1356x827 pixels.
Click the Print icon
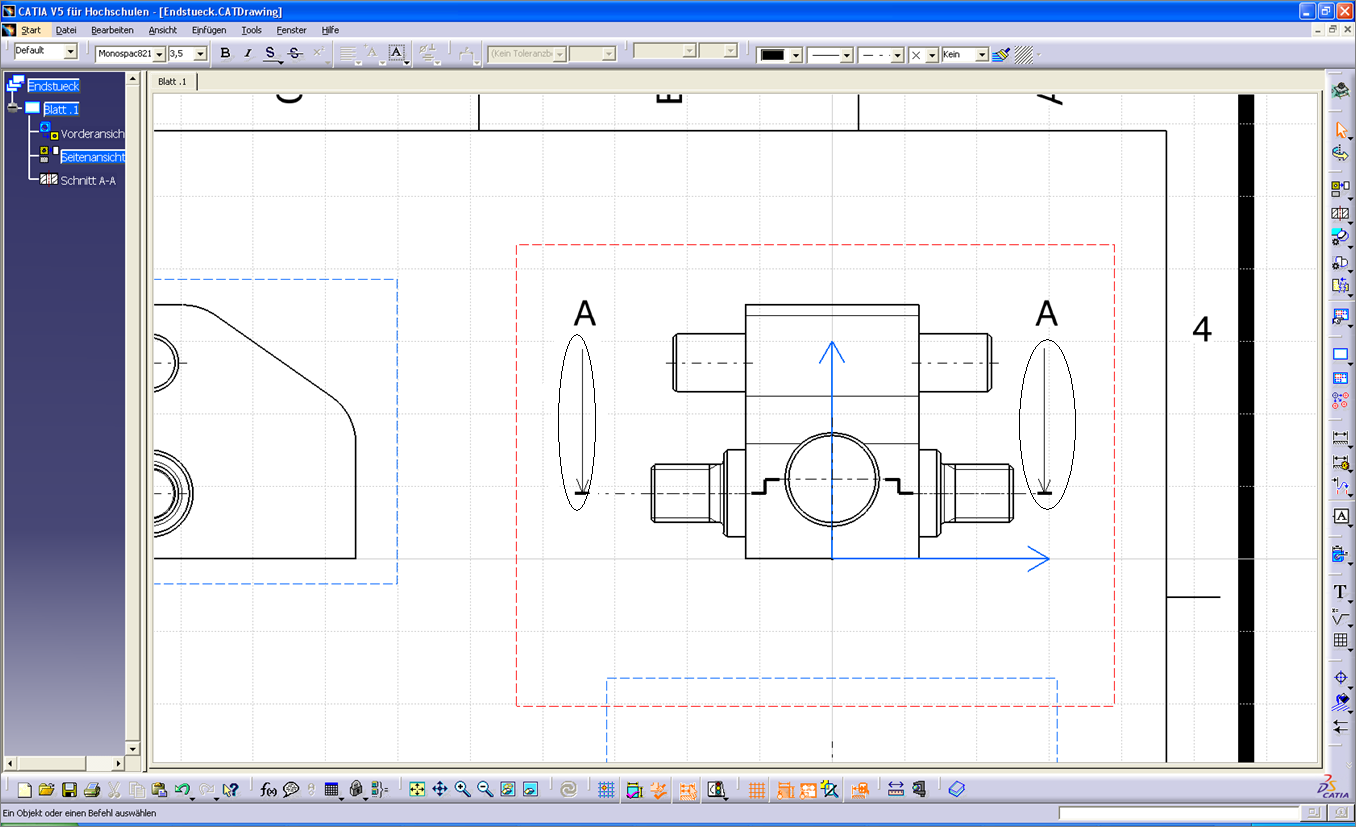point(92,790)
